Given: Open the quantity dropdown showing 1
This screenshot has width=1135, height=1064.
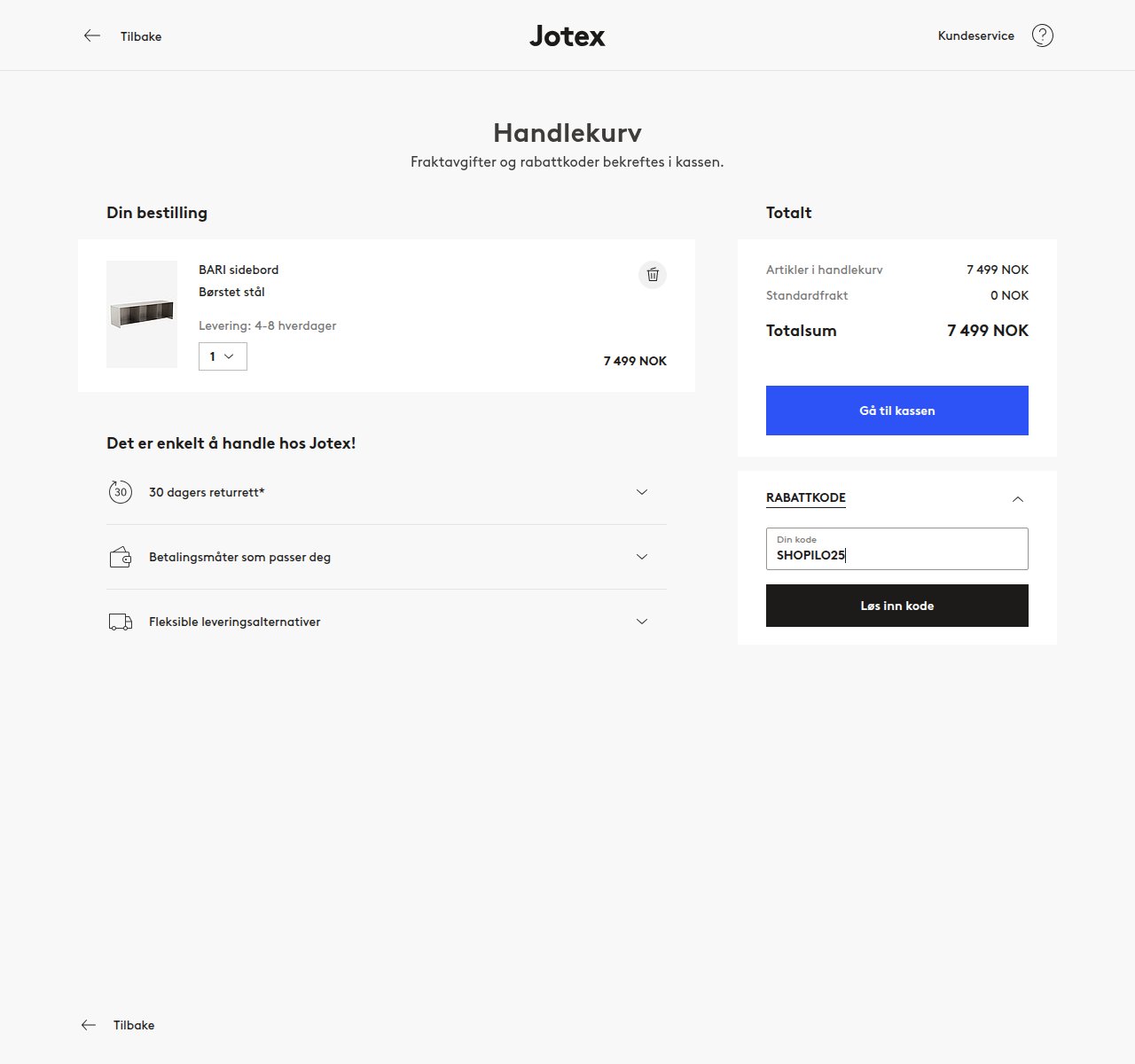Looking at the screenshot, I should [x=223, y=356].
